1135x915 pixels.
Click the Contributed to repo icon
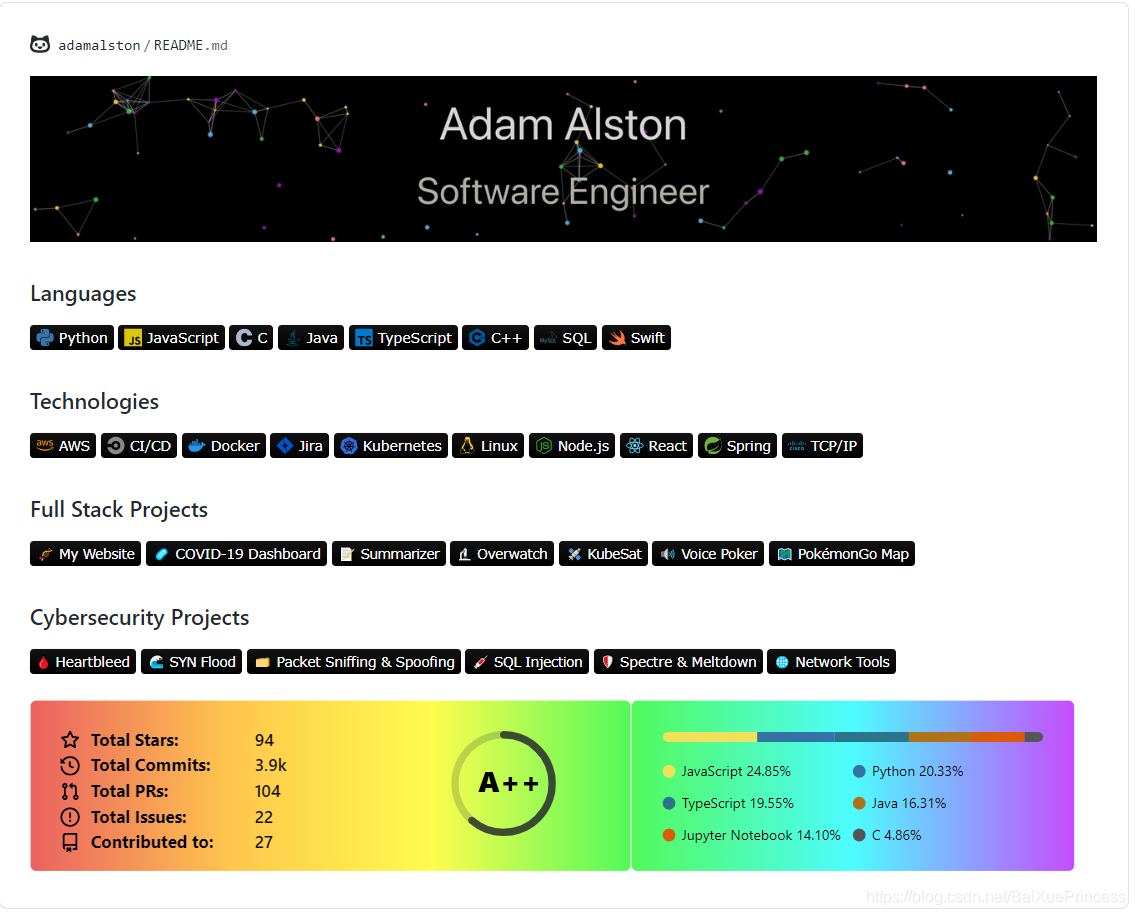tap(70, 843)
